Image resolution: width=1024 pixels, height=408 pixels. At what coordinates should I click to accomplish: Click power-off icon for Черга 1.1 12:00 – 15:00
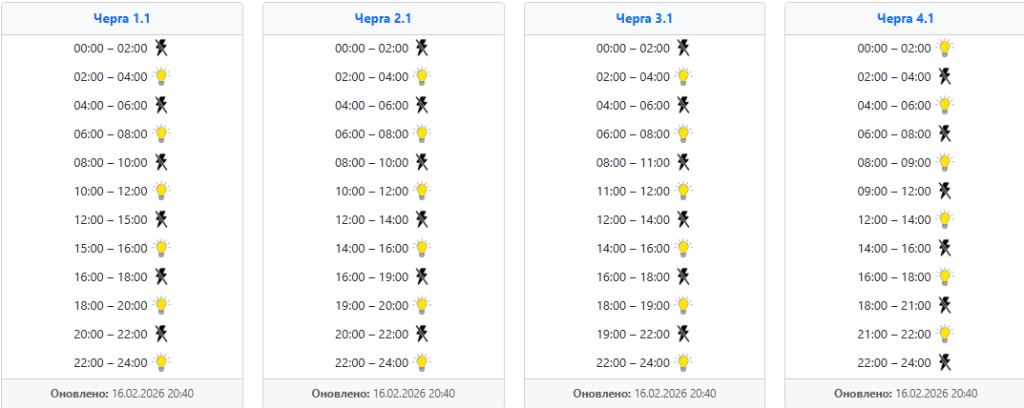[161, 219]
